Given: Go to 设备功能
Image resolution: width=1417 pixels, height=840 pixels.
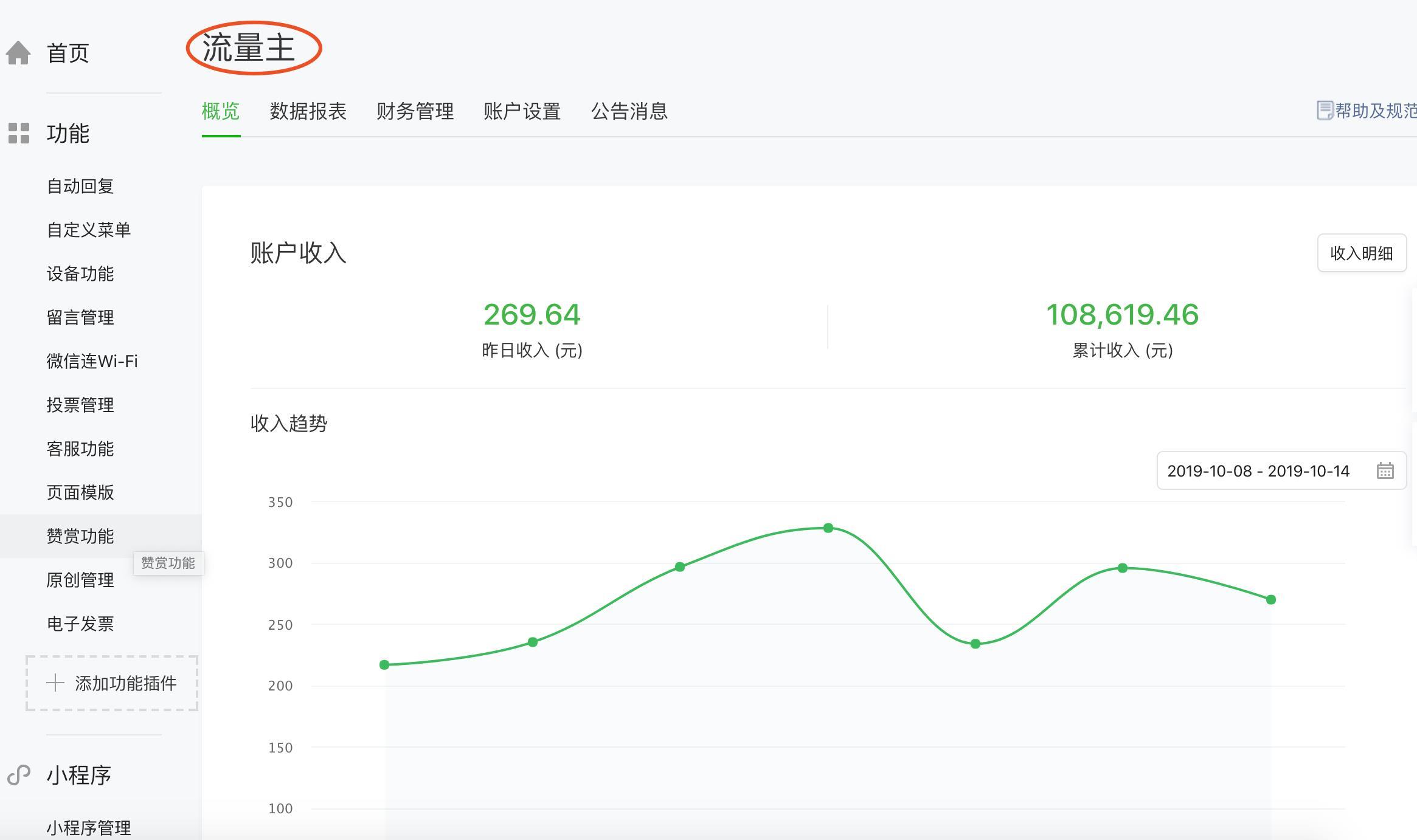Looking at the screenshot, I should 80,274.
